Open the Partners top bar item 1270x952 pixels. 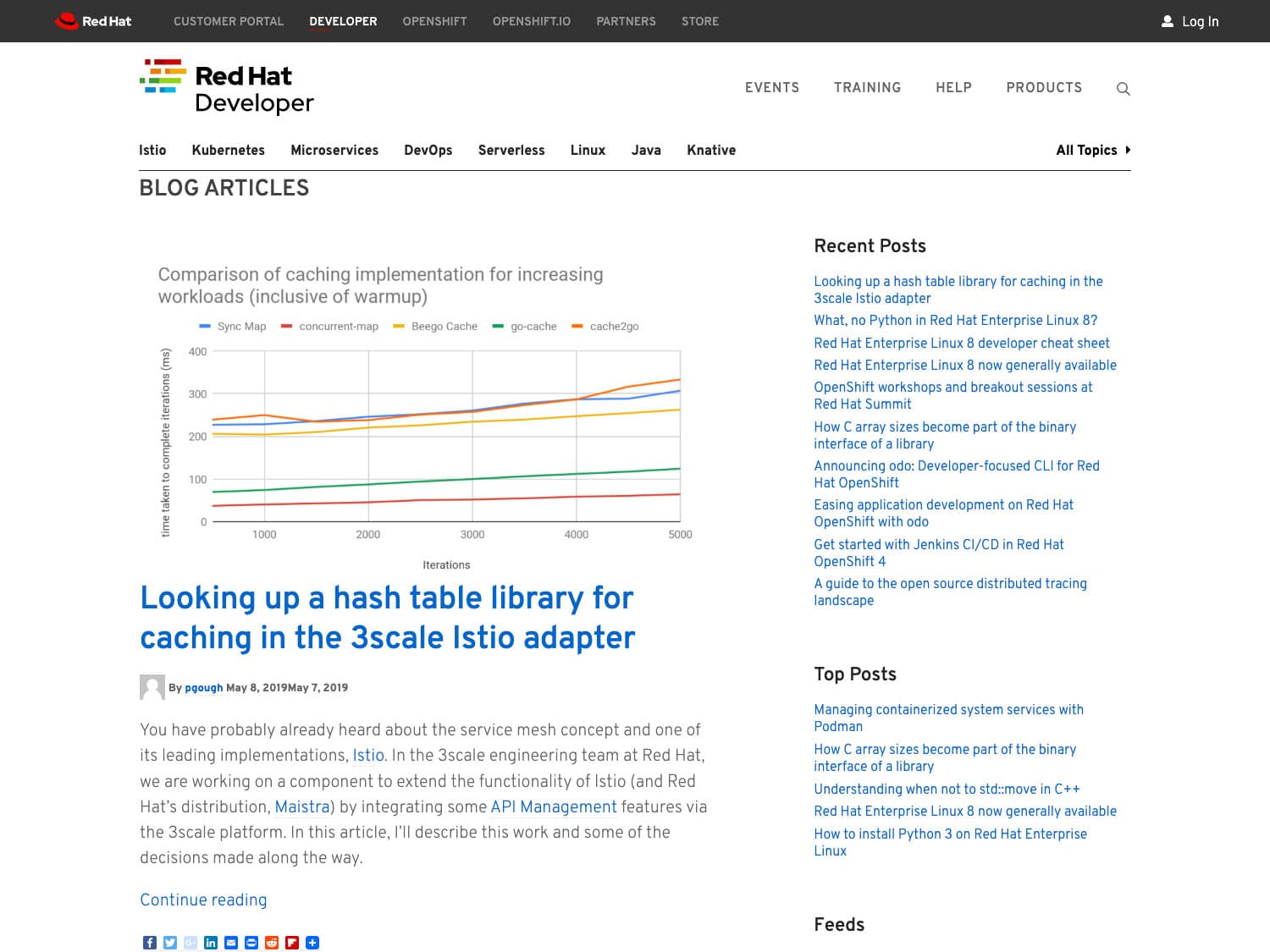tap(626, 21)
